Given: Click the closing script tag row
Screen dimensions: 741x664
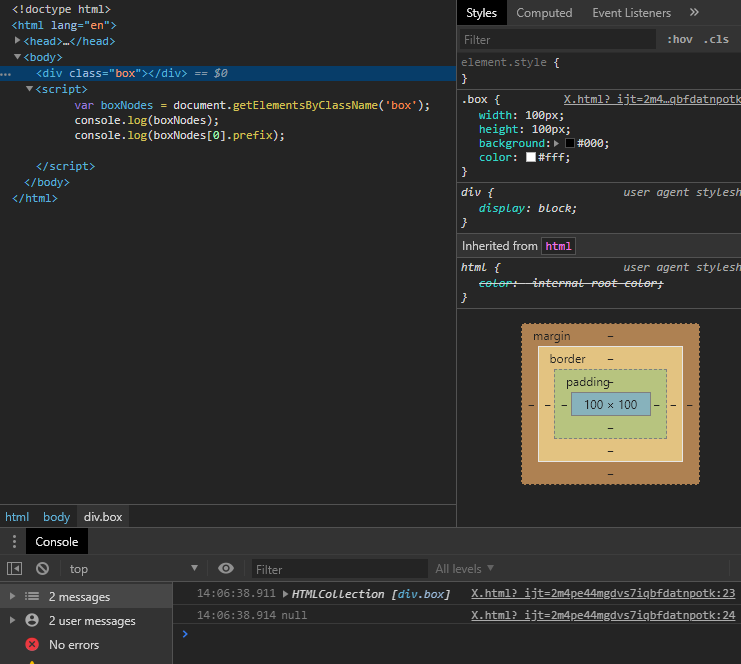Looking at the screenshot, I should point(66,166).
